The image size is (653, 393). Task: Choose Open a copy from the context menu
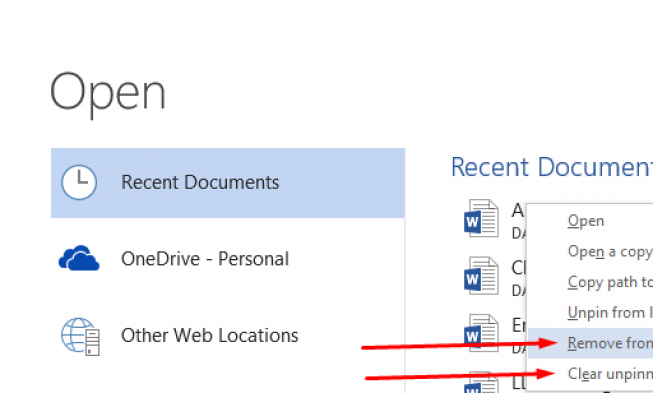(x=610, y=252)
